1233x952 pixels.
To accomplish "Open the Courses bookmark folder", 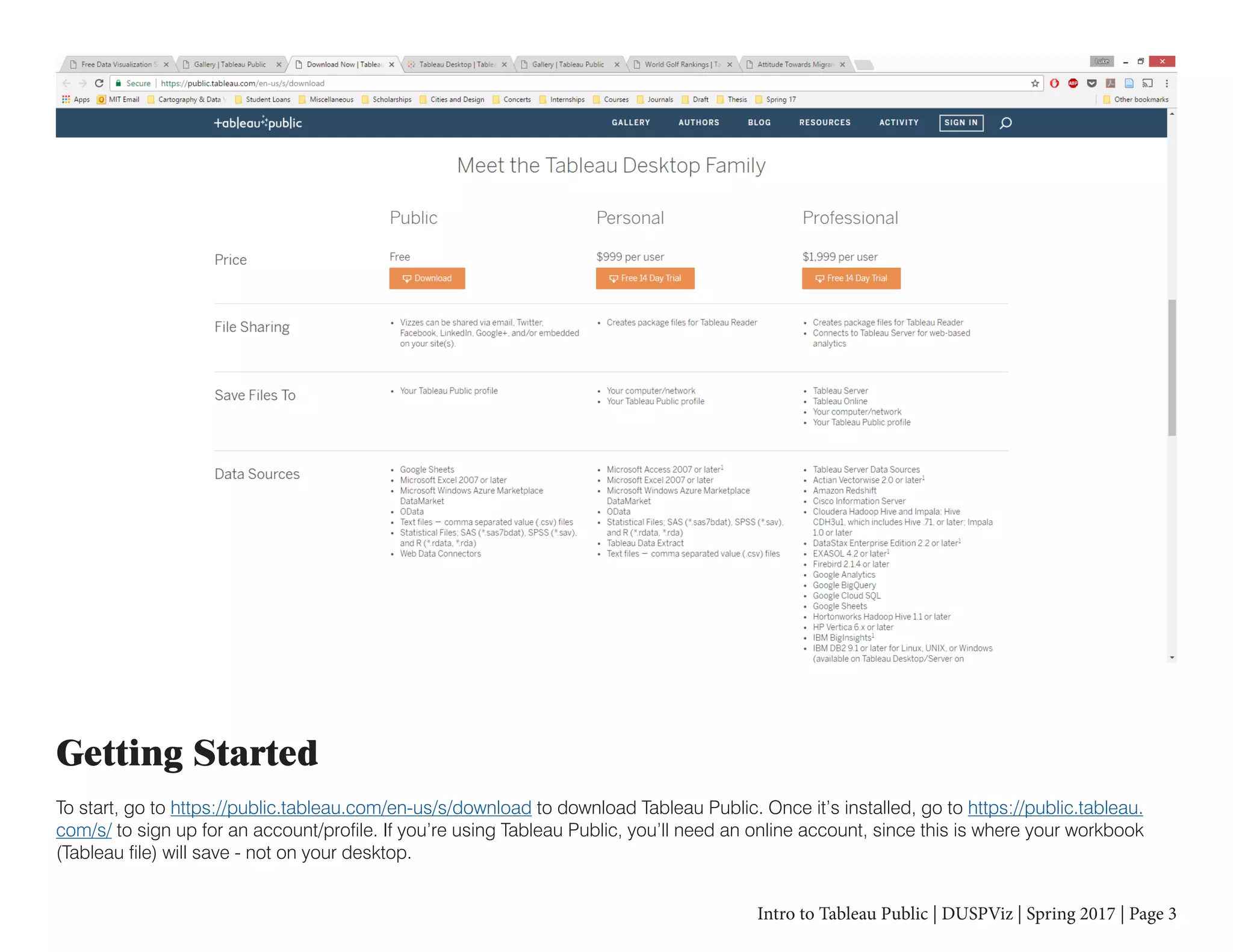I will click(610, 99).
